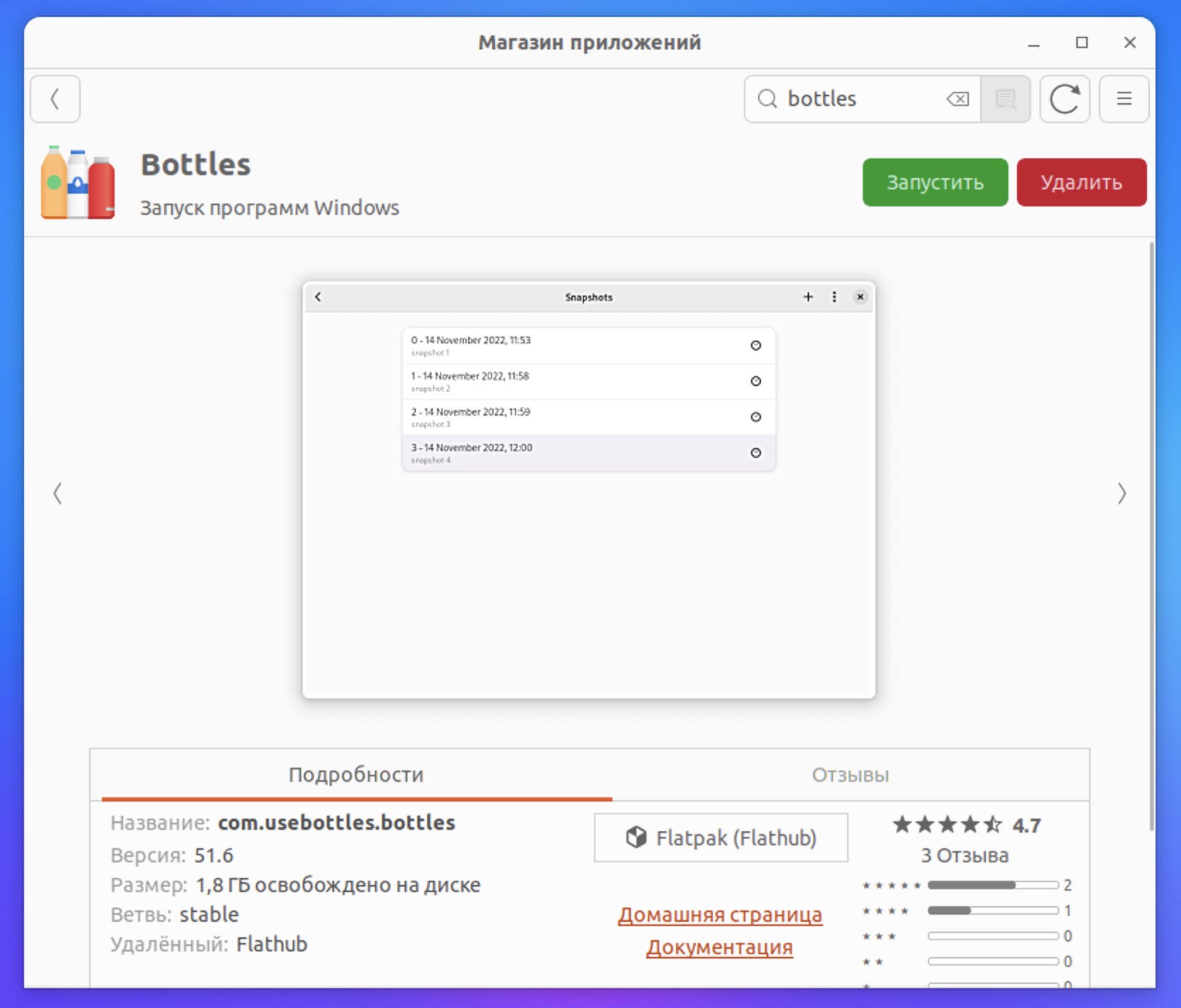Click the 3 Отзыва review count
Viewport: 1181px width, 1008px height.
(965, 855)
